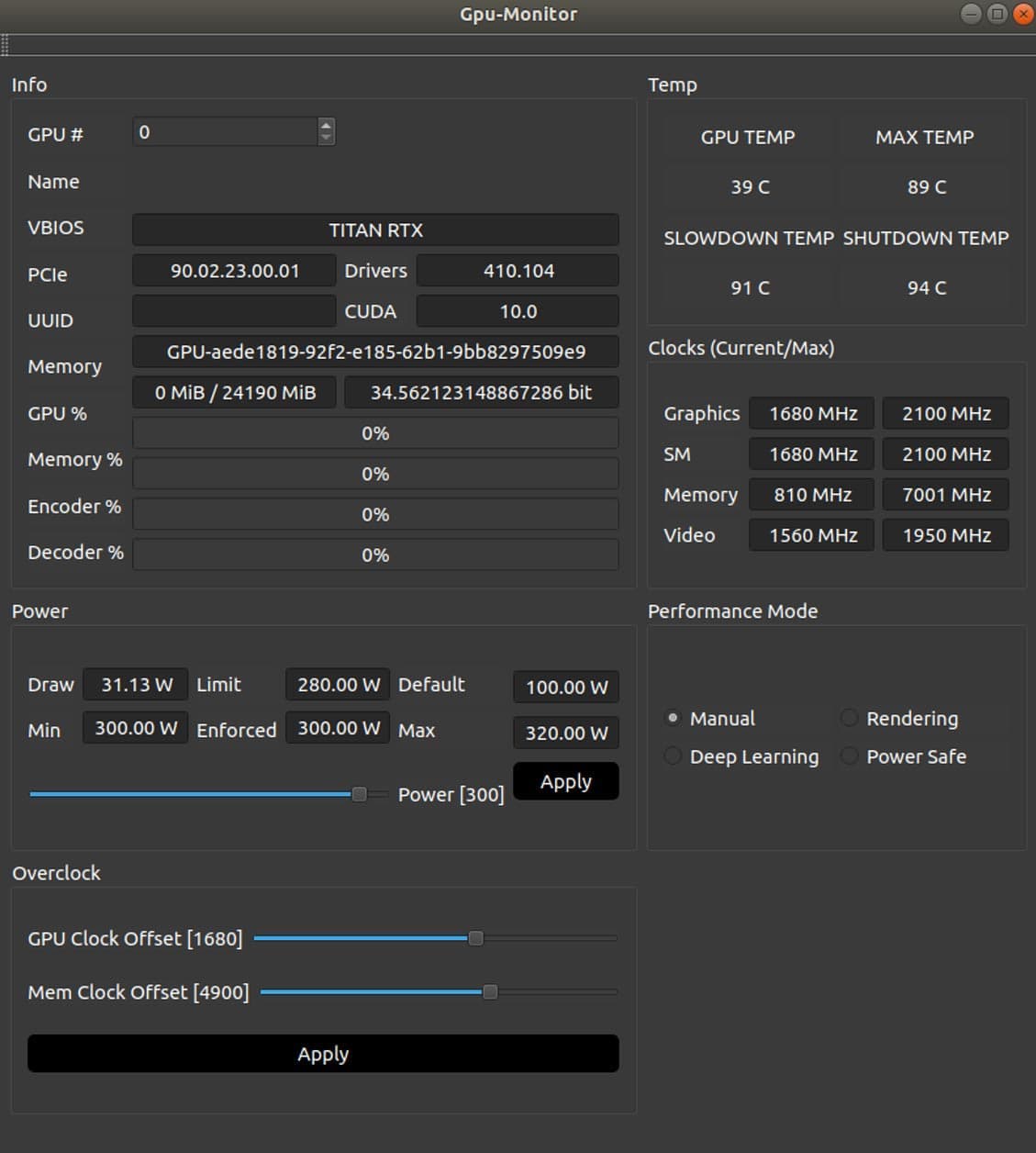Click the SLOWDOWN TEMP heading
The image size is (1036, 1153).
[749, 238]
